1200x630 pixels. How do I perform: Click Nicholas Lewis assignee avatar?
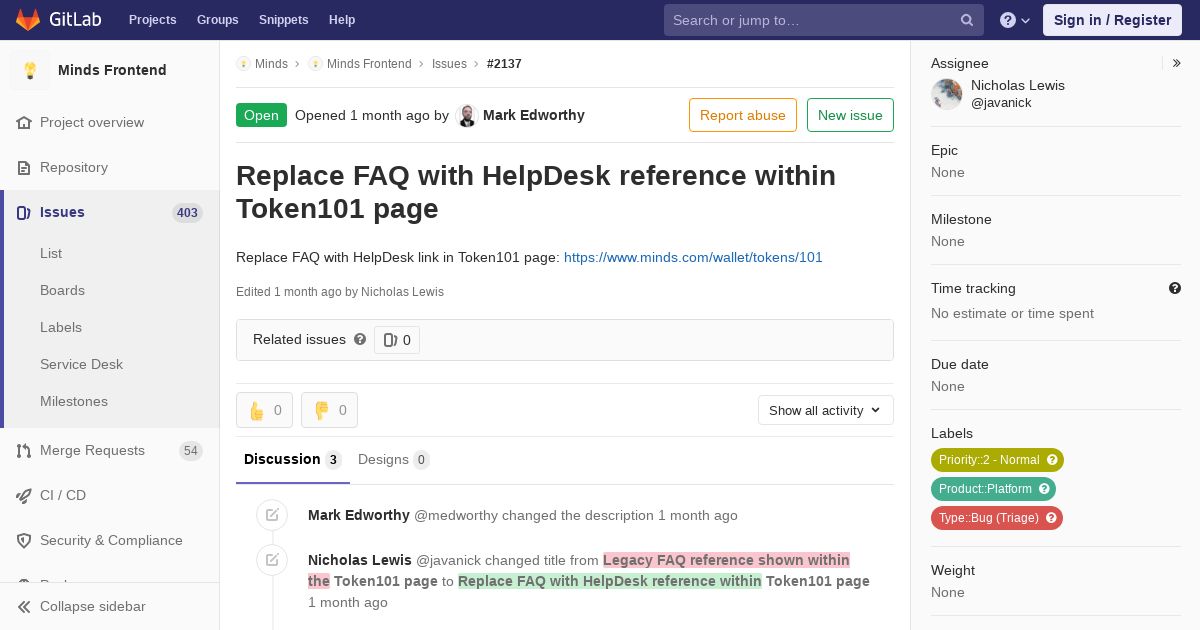(x=947, y=94)
